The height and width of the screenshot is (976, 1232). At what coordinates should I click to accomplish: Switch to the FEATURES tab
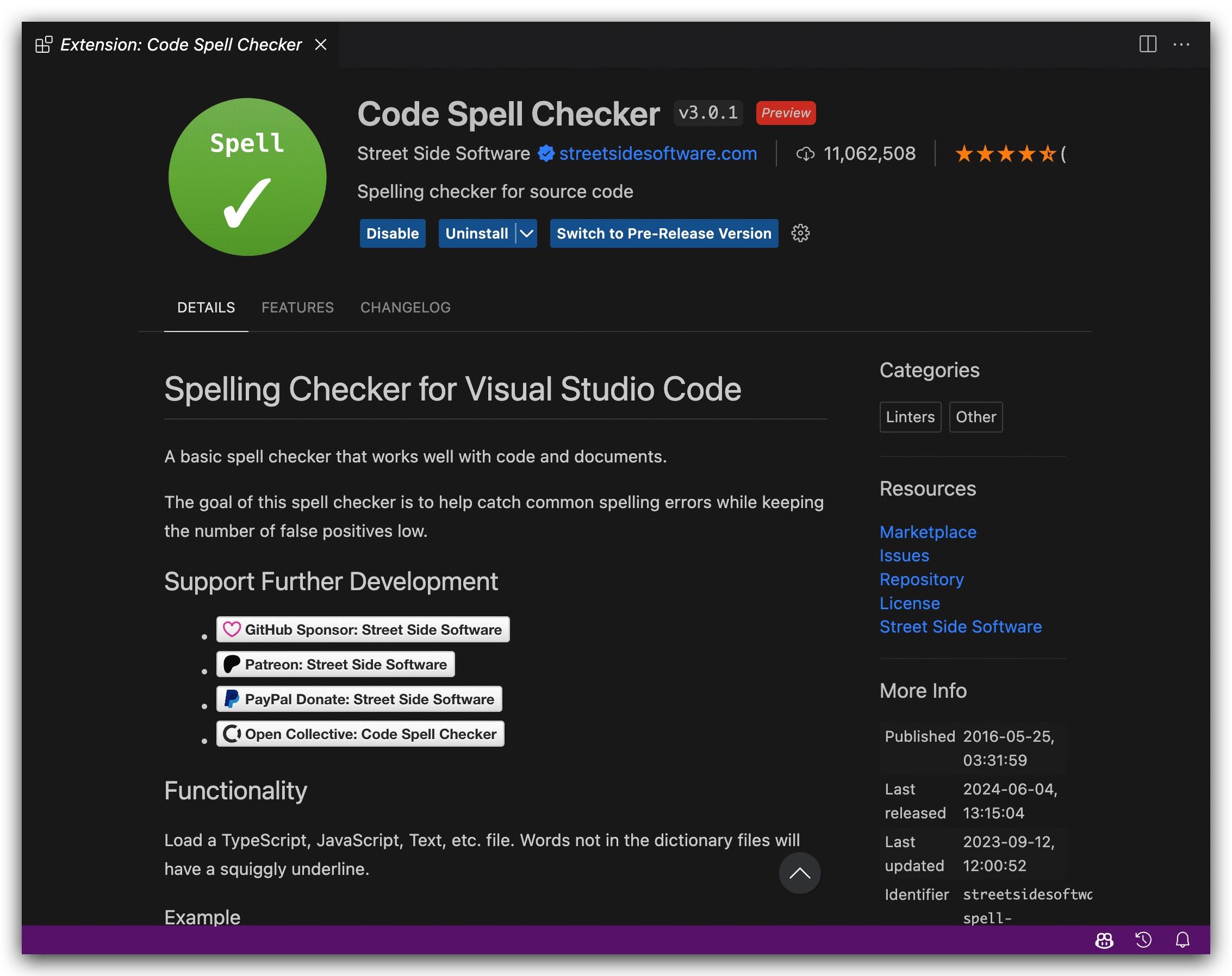coord(297,307)
